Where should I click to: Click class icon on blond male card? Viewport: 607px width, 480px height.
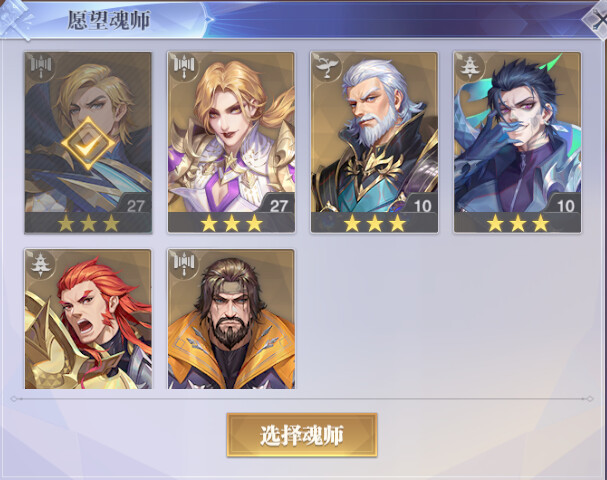point(41,67)
